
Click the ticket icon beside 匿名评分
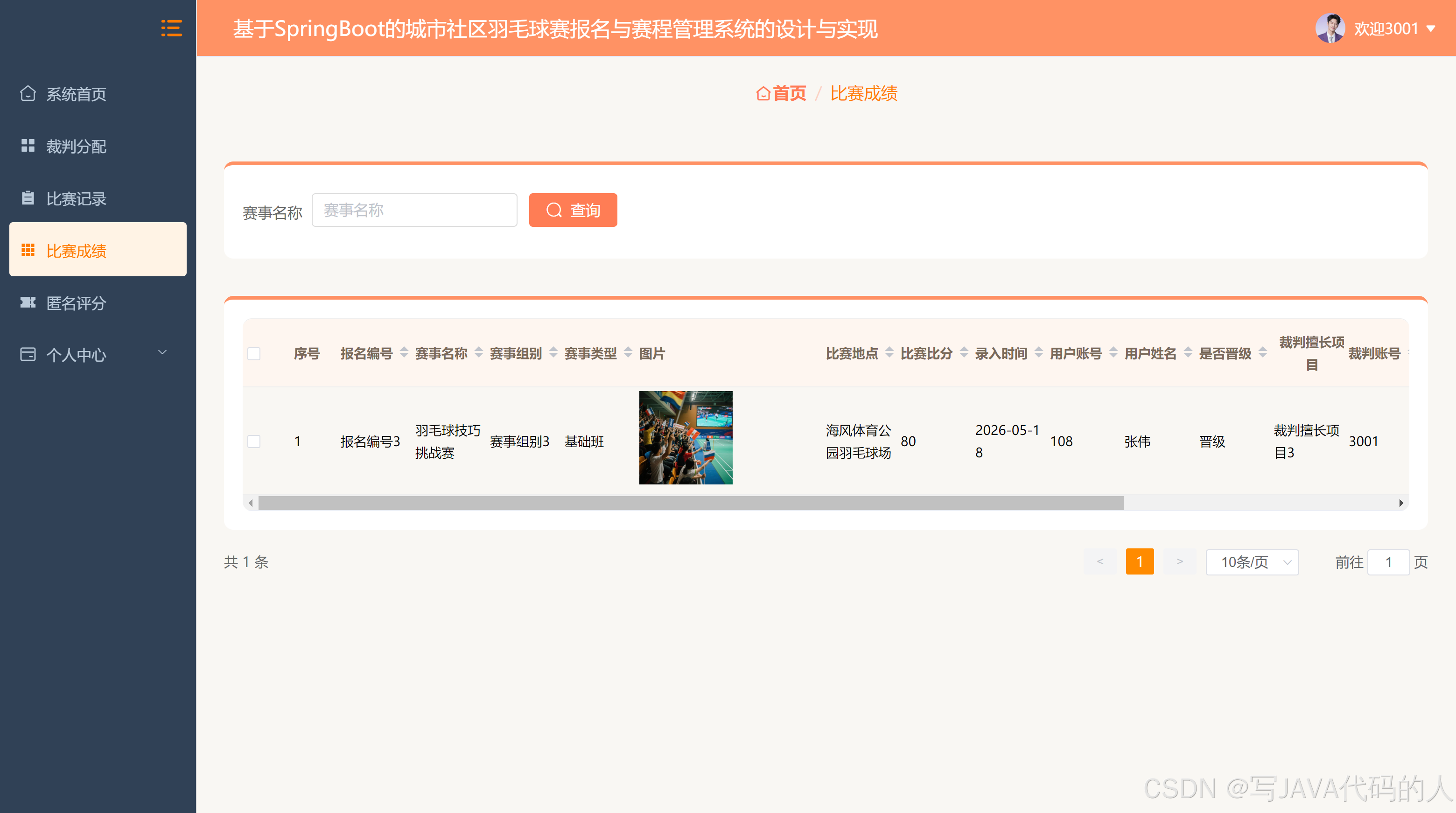[x=28, y=302]
